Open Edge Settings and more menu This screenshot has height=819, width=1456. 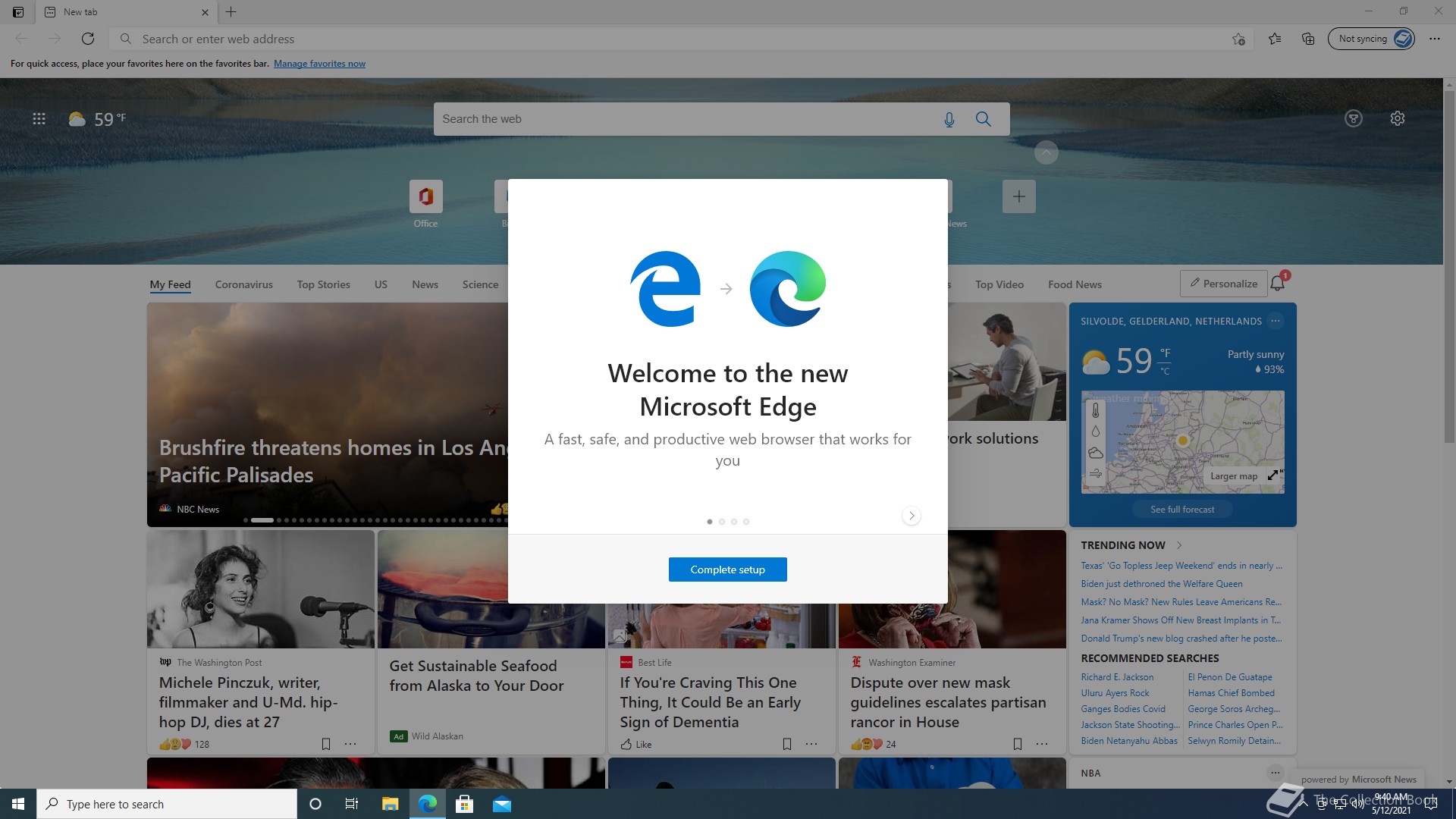tap(1435, 39)
